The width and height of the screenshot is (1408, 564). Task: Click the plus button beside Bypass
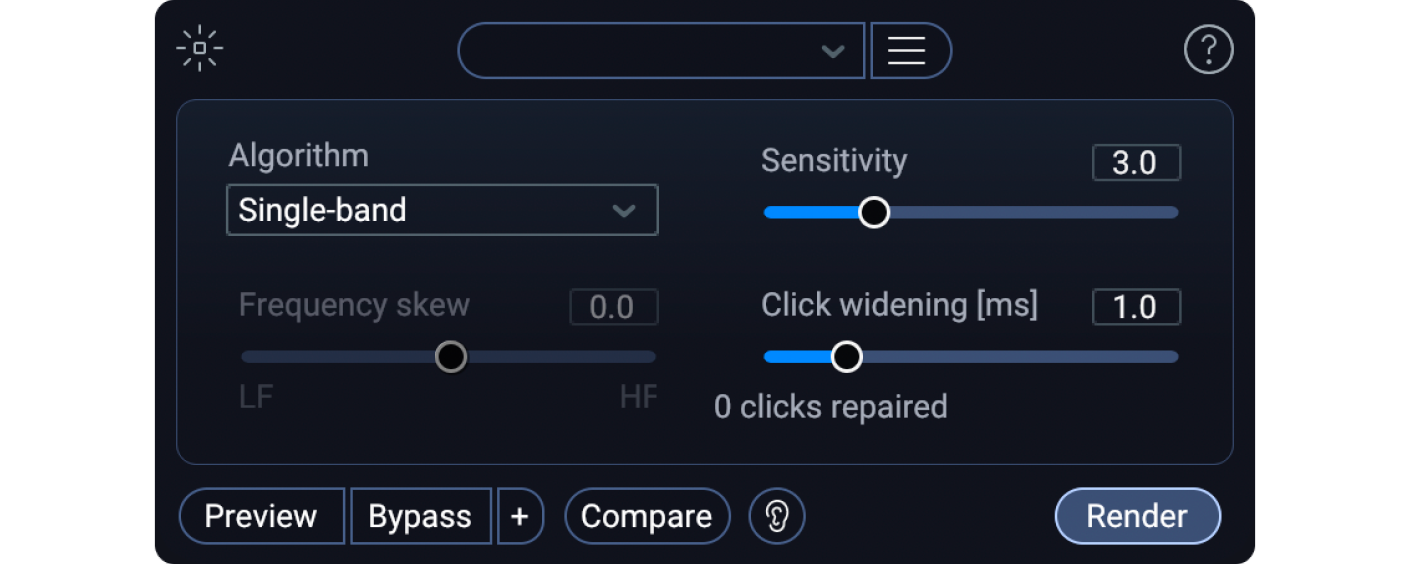point(520,516)
